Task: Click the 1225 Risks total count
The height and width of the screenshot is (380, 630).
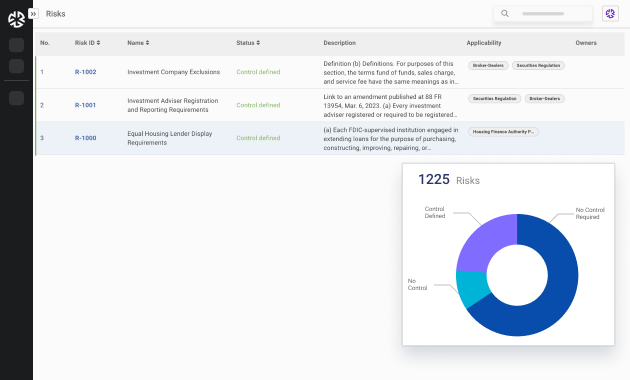Action: coord(449,180)
